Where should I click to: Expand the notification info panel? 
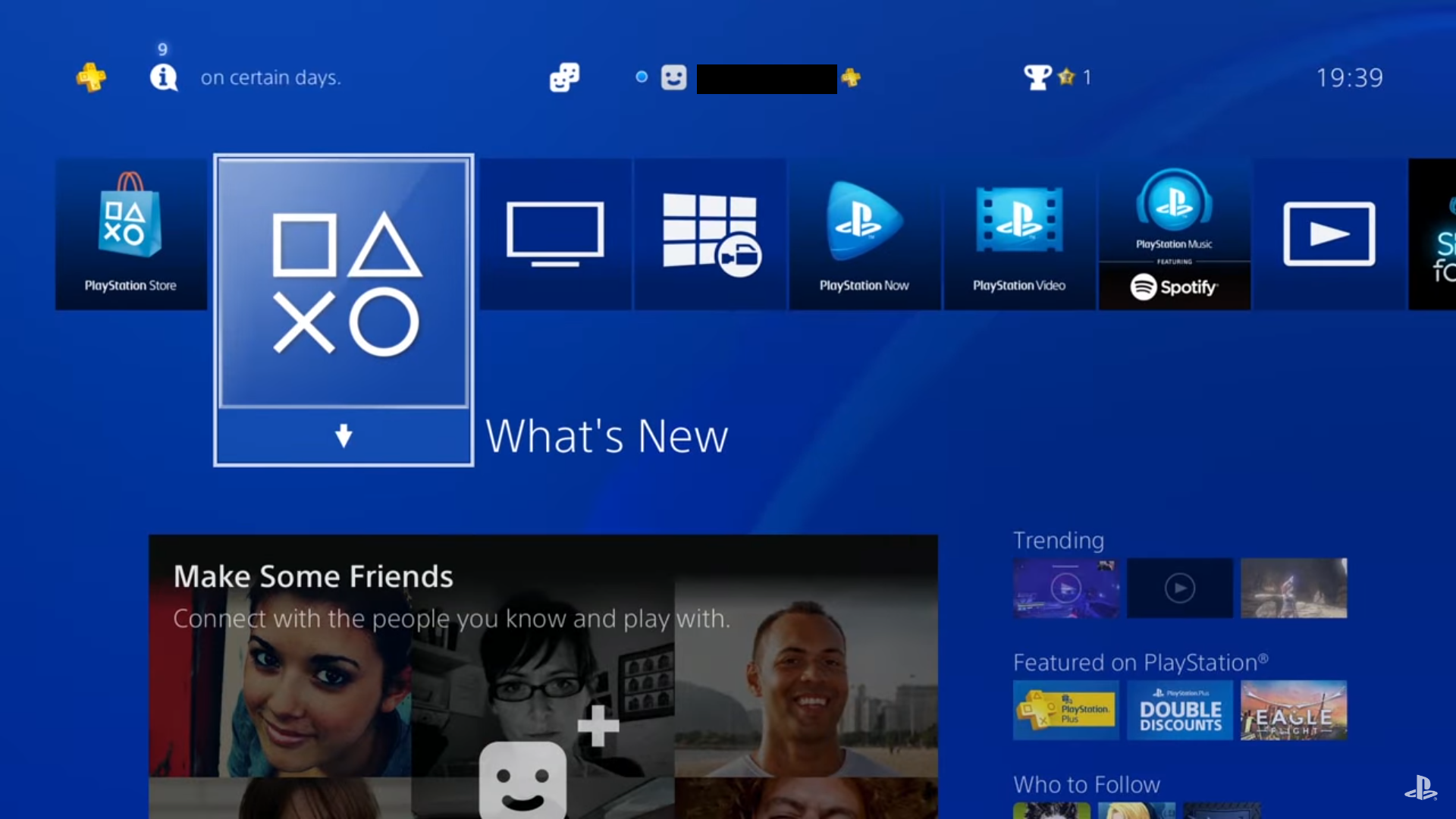163,78
